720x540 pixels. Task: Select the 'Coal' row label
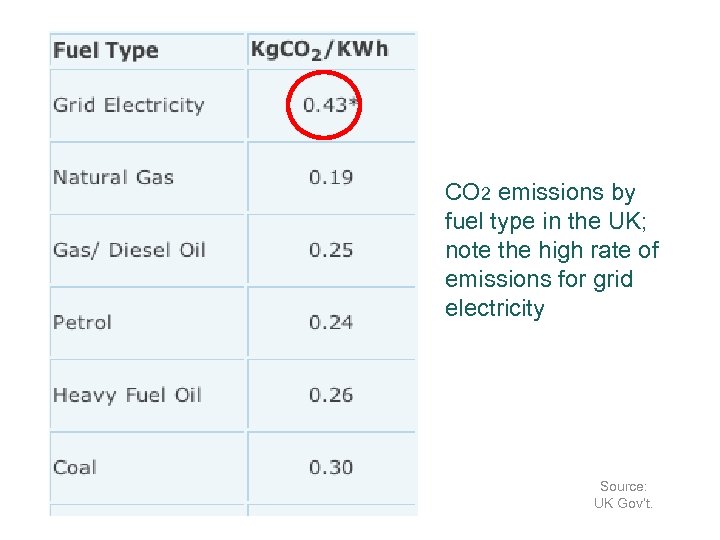75,467
